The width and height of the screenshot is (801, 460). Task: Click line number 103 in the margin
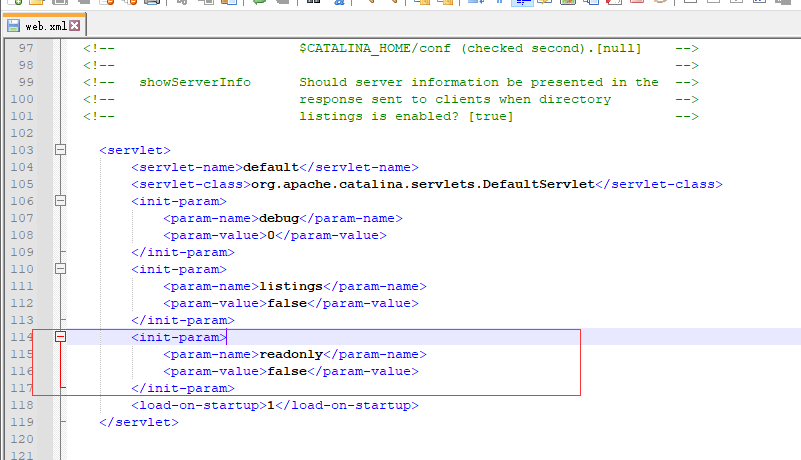coord(22,150)
